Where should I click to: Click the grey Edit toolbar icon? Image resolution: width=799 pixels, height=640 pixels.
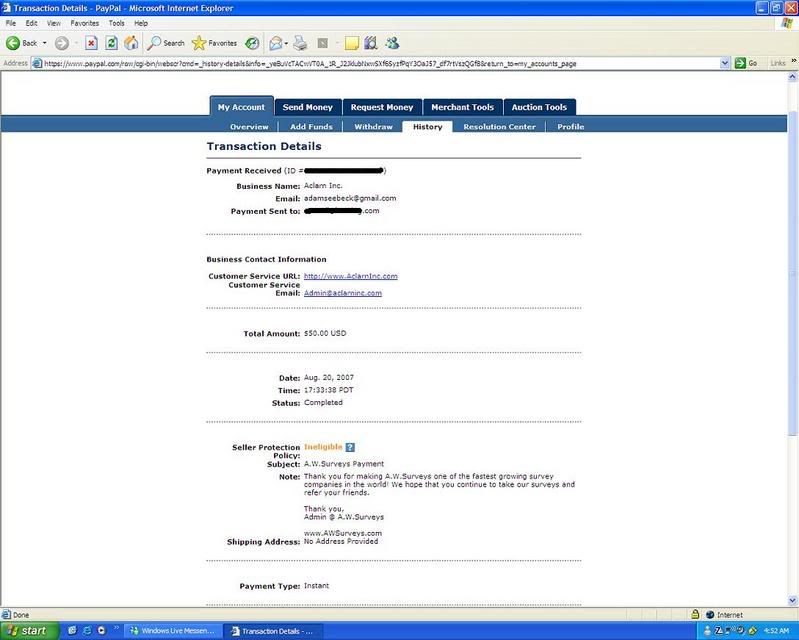tap(323, 43)
